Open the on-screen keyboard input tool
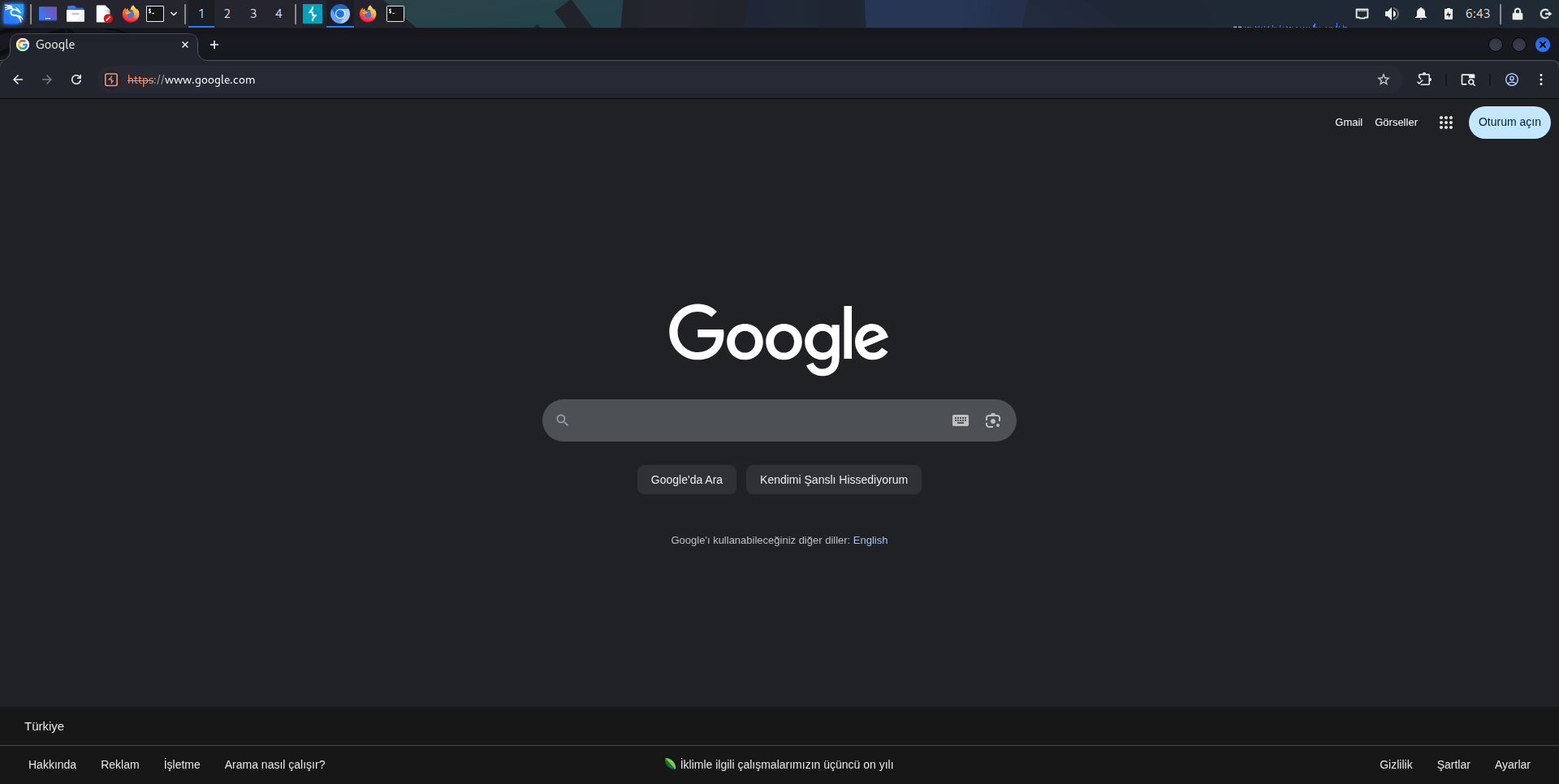 click(x=961, y=420)
